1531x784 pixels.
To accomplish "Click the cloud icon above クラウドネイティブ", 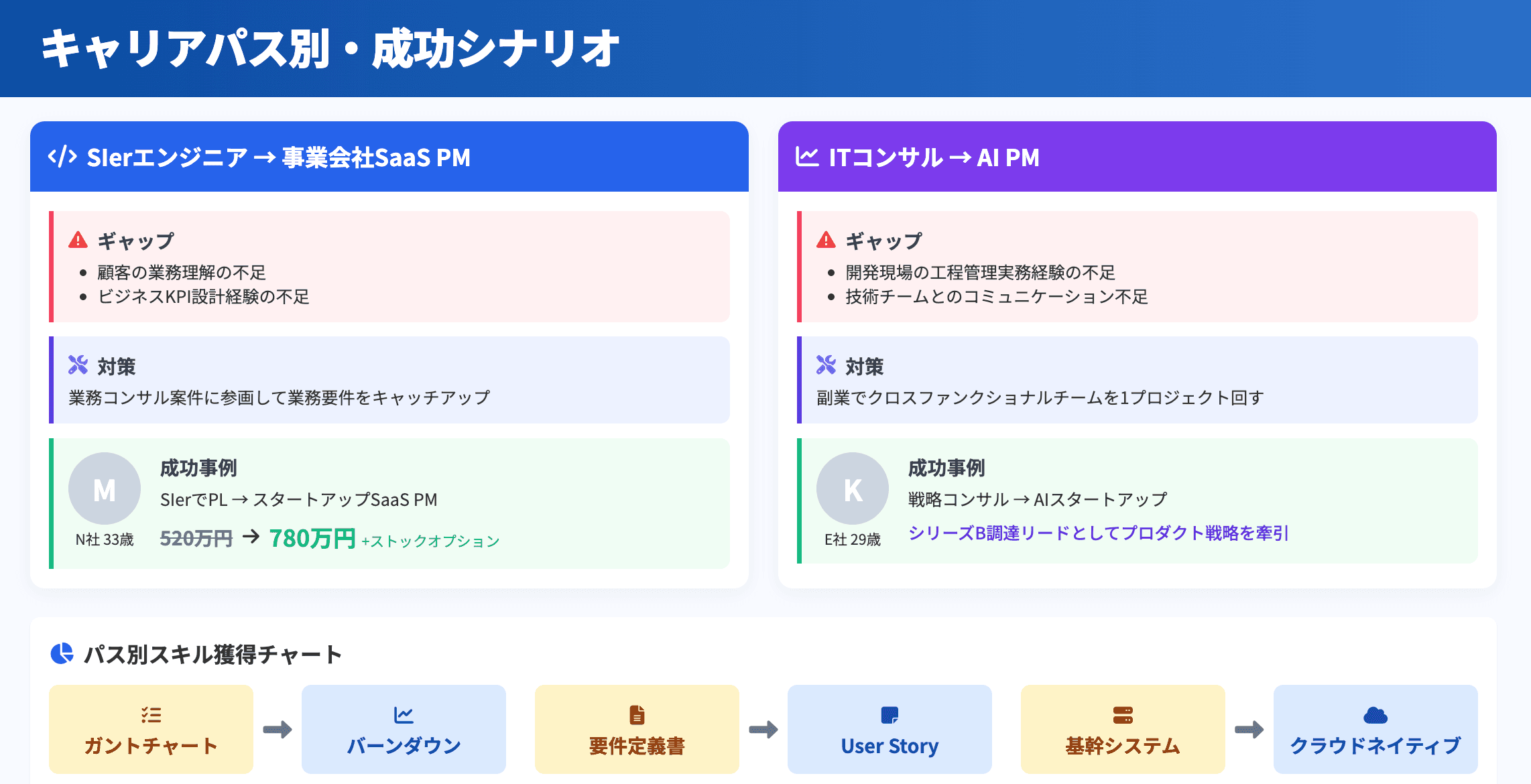I will pyautogui.click(x=1375, y=715).
